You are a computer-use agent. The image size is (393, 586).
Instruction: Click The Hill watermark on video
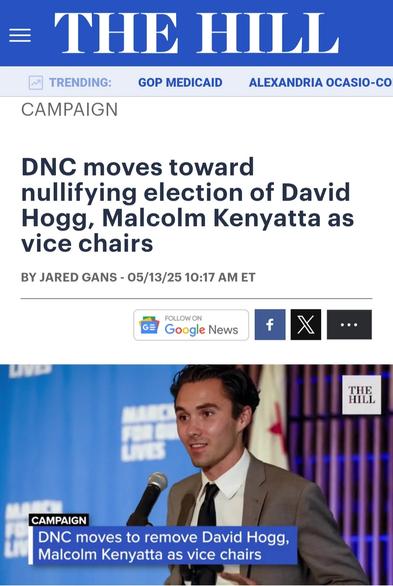tap(361, 395)
